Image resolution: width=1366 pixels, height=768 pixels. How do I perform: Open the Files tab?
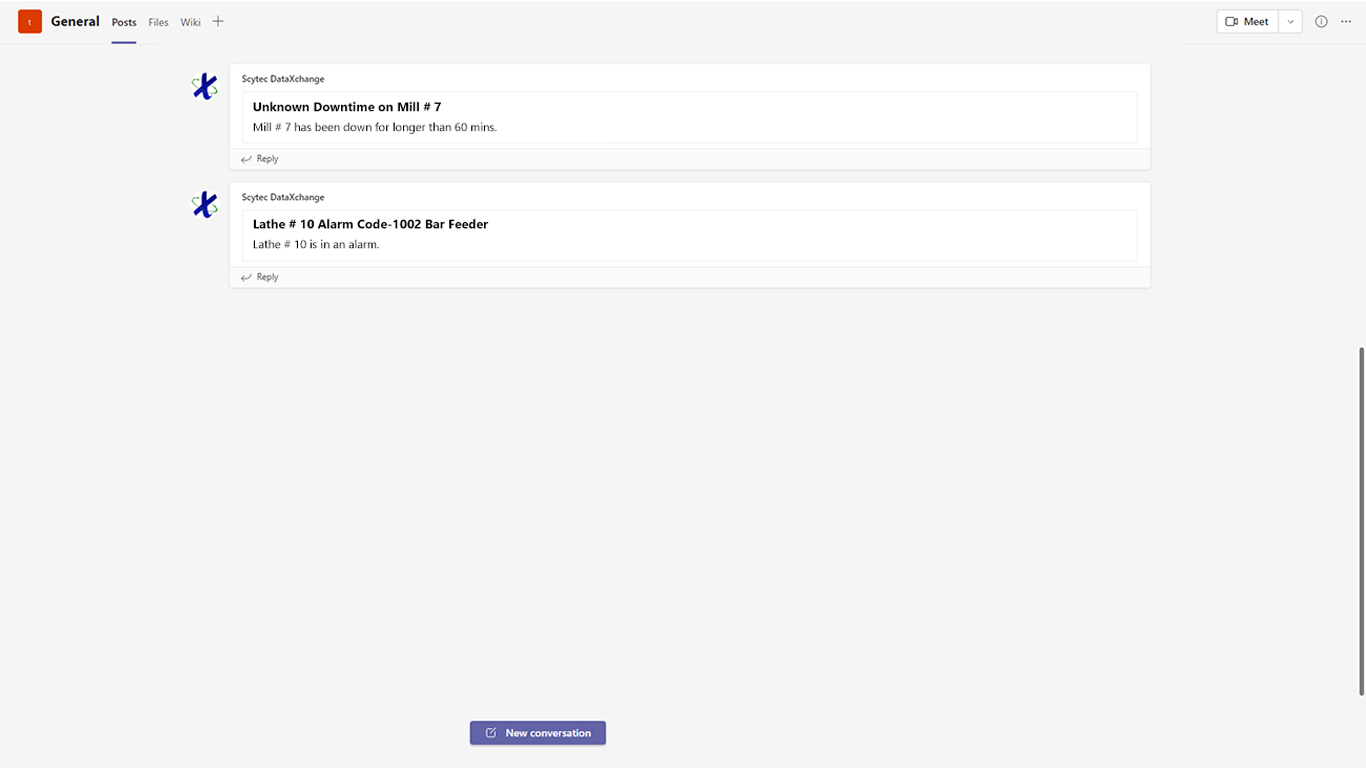point(158,22)
